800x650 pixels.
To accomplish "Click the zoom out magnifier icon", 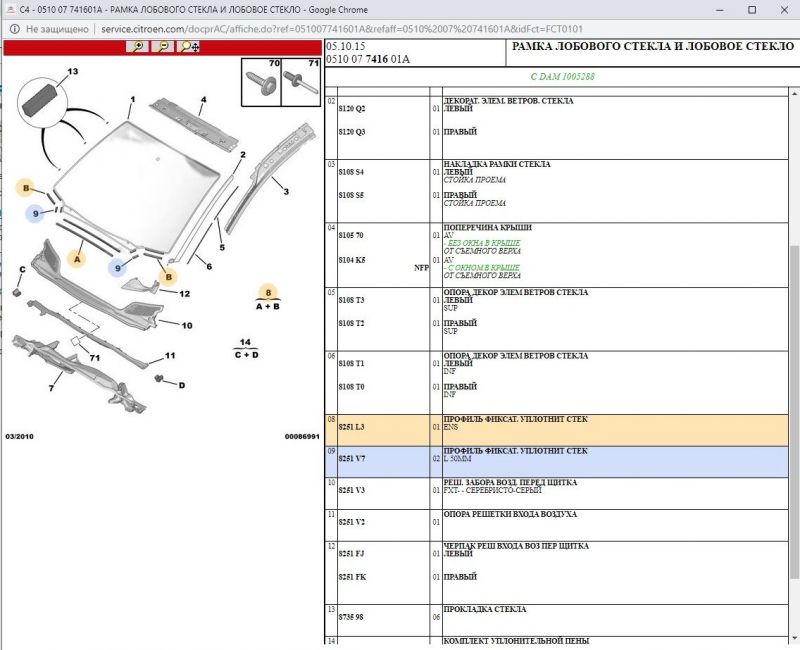I will pos(162,47).
